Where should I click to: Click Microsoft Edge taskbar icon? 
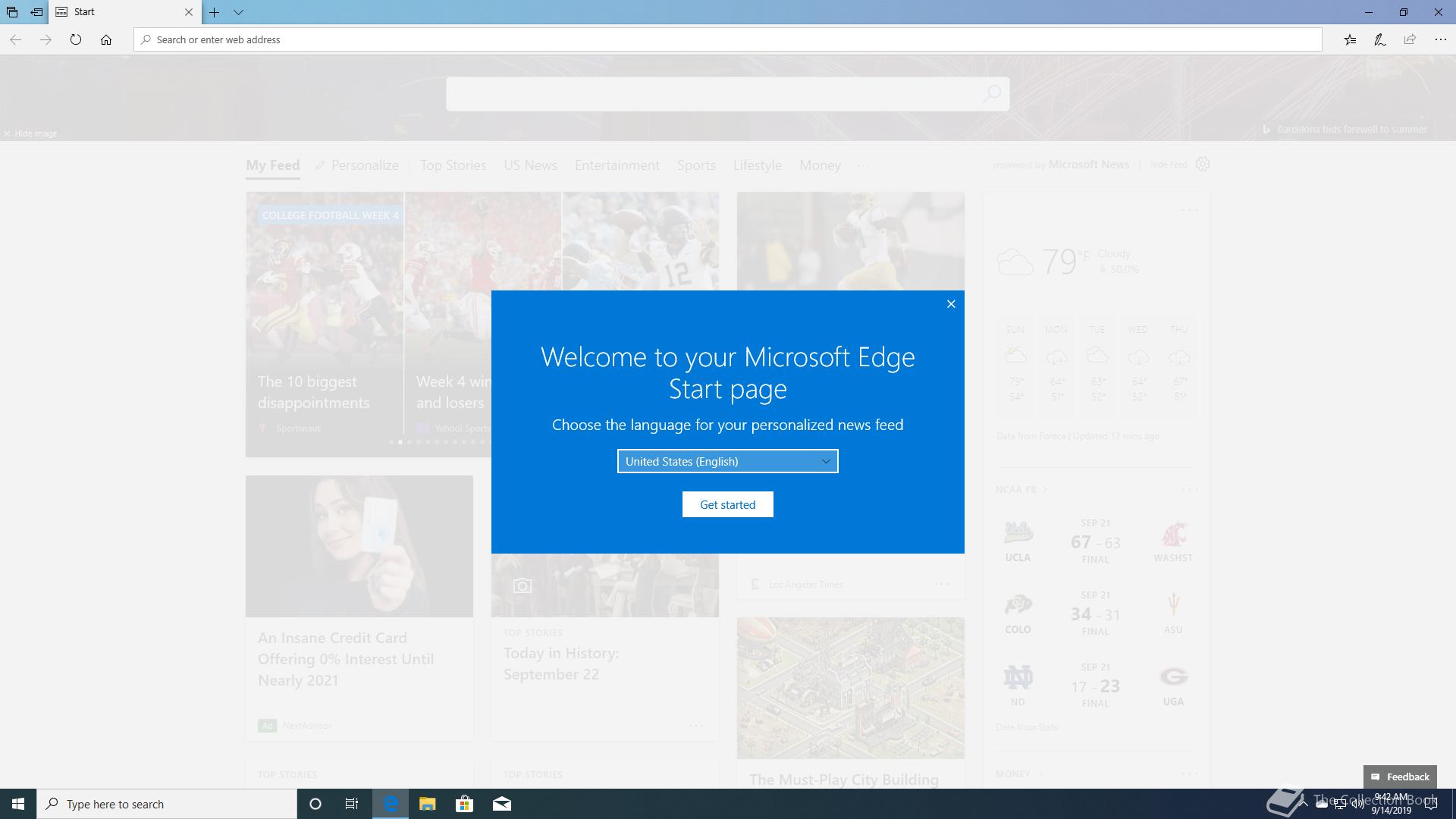click(391, 804)
